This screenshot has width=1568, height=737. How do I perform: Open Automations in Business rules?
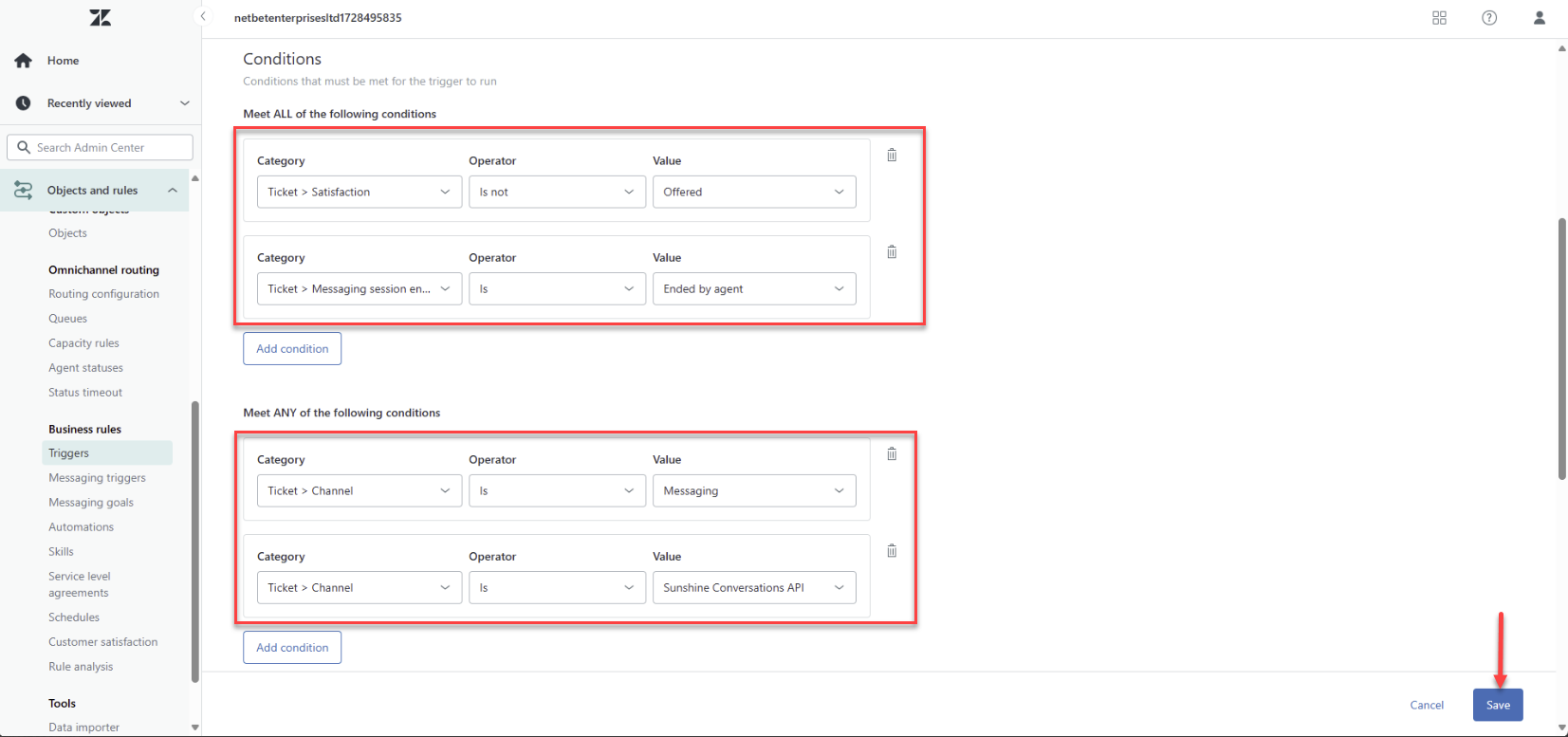[x=81, y=527]
